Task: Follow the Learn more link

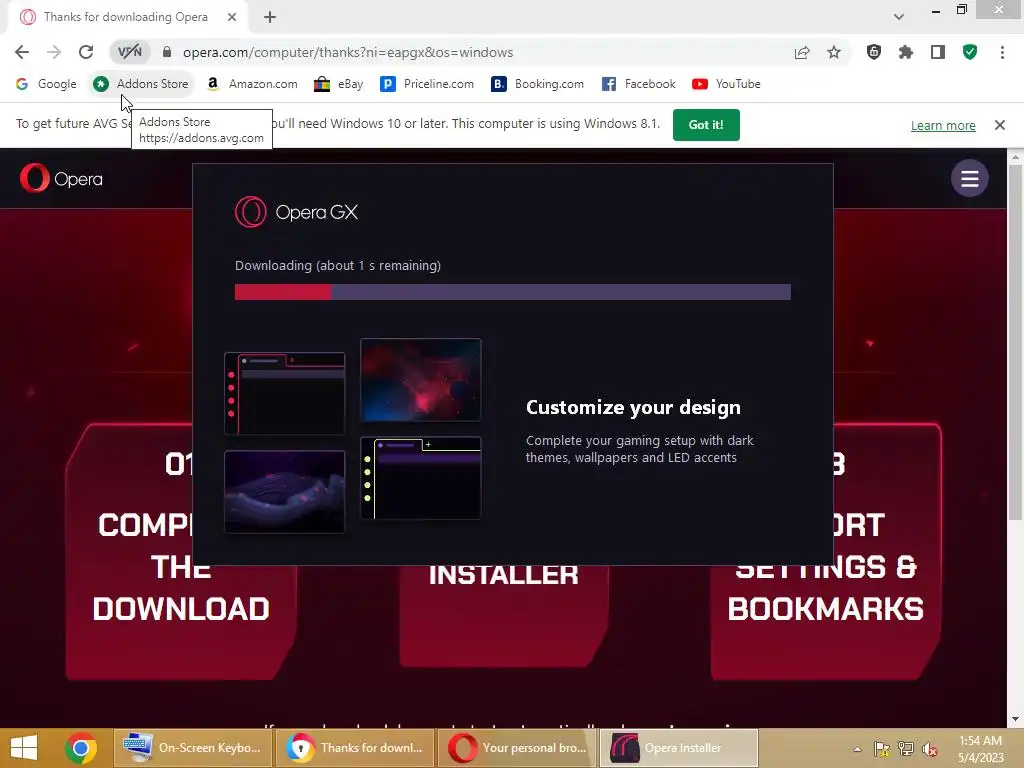Action: tap(943, 125)
